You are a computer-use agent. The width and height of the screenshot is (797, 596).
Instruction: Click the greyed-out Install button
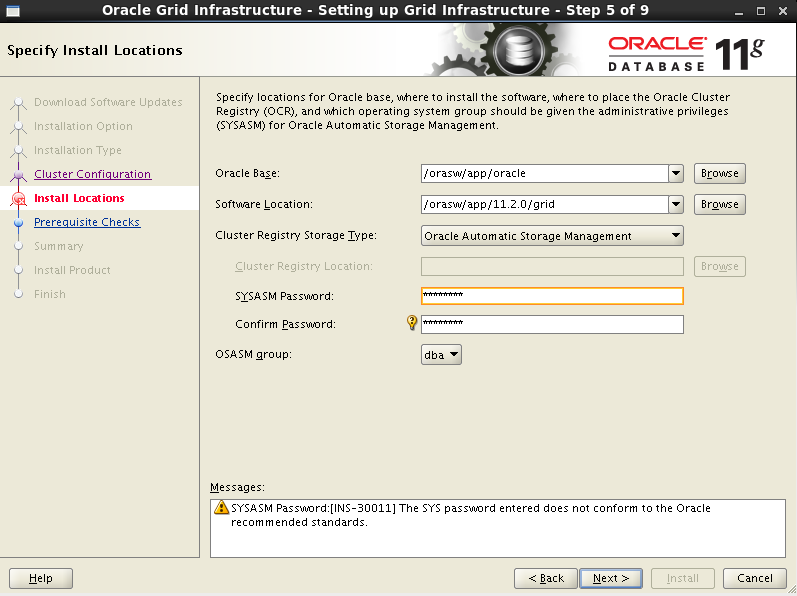tap(683, 578)
